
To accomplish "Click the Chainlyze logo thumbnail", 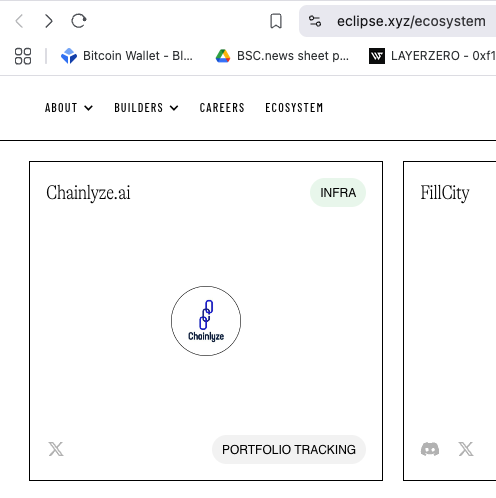I will (x=206, y=321).
